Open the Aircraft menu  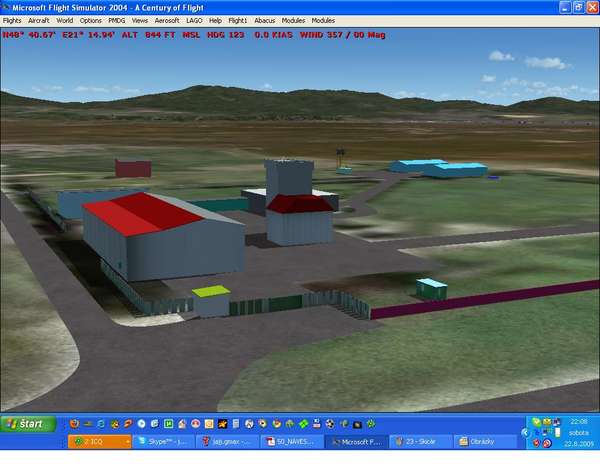coord(39,21)
